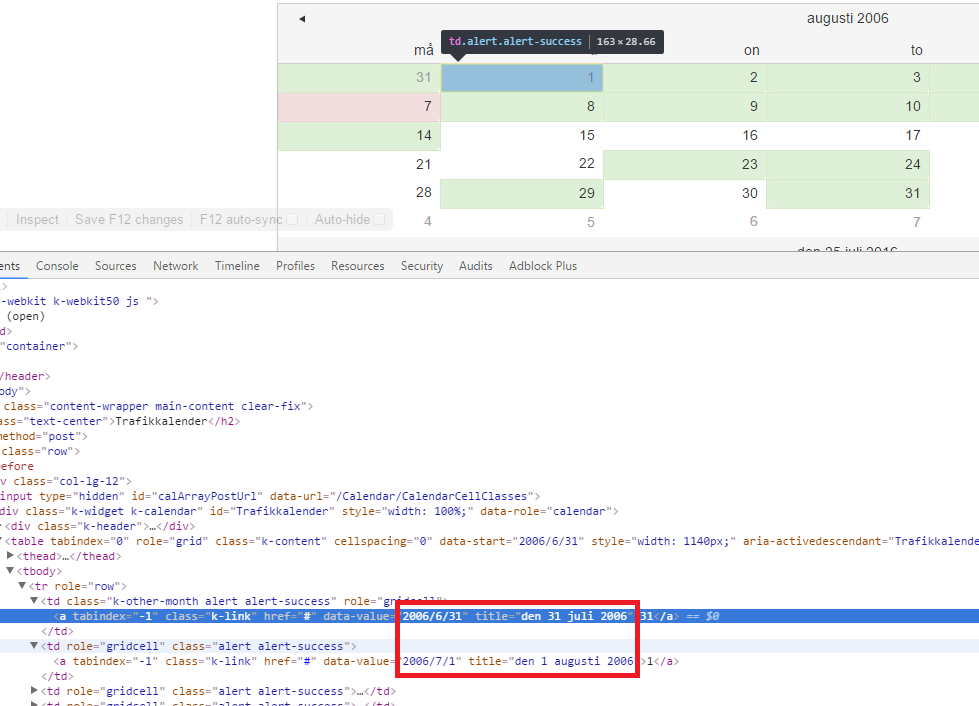Select calendar day 29
Image resolution: width=979 pixels, height=706 pixels.
tap(522, 194)
